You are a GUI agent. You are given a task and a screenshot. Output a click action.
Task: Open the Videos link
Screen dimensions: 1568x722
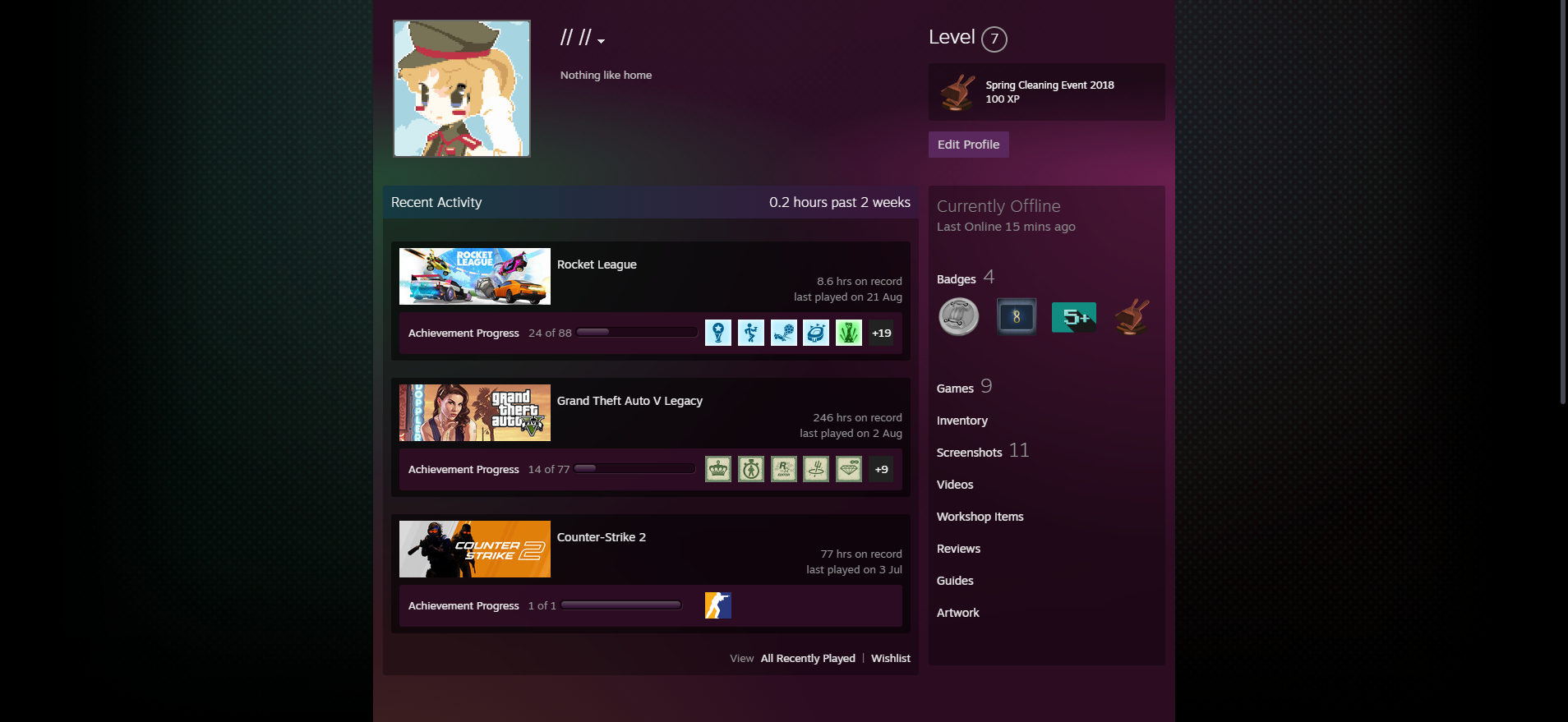click(955, 485)
